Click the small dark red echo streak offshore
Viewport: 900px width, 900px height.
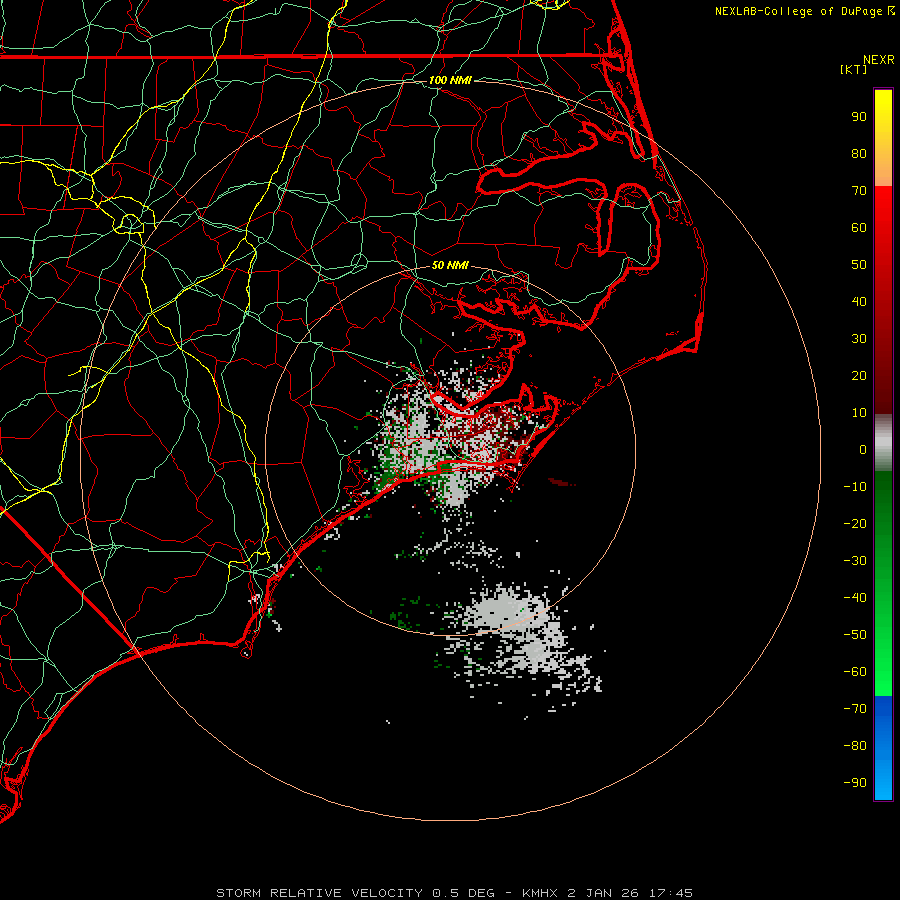coord(562,482)
